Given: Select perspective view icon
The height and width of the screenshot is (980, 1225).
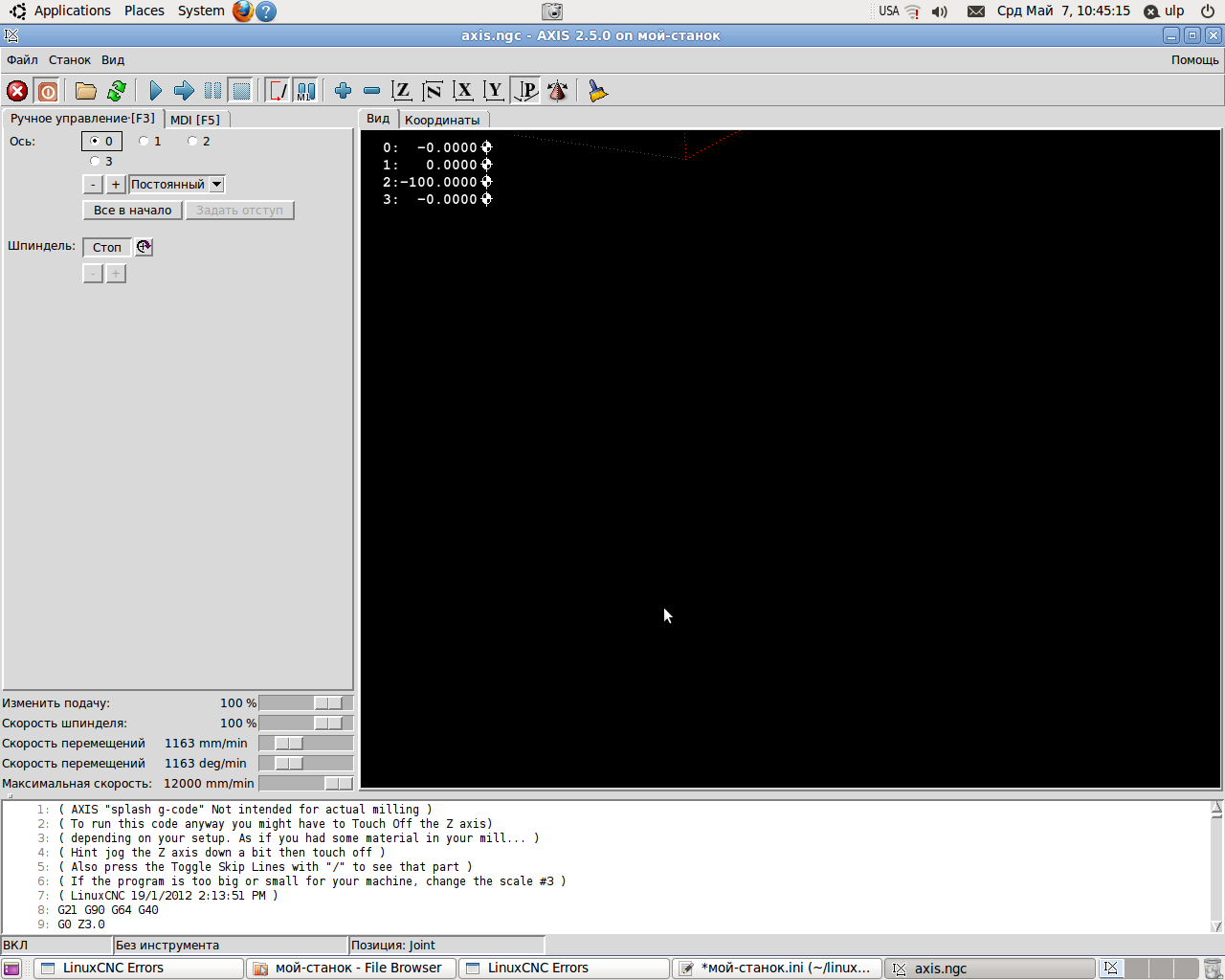Looking at the screenshot, I should (525, 91).
